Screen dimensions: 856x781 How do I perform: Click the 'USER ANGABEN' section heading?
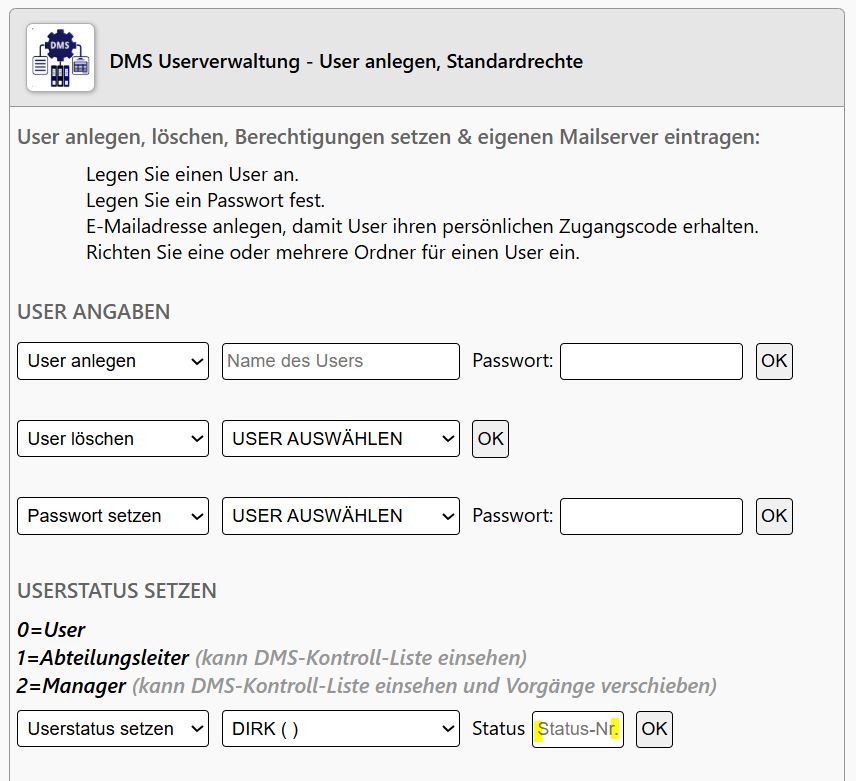click(x=94, y=312)
